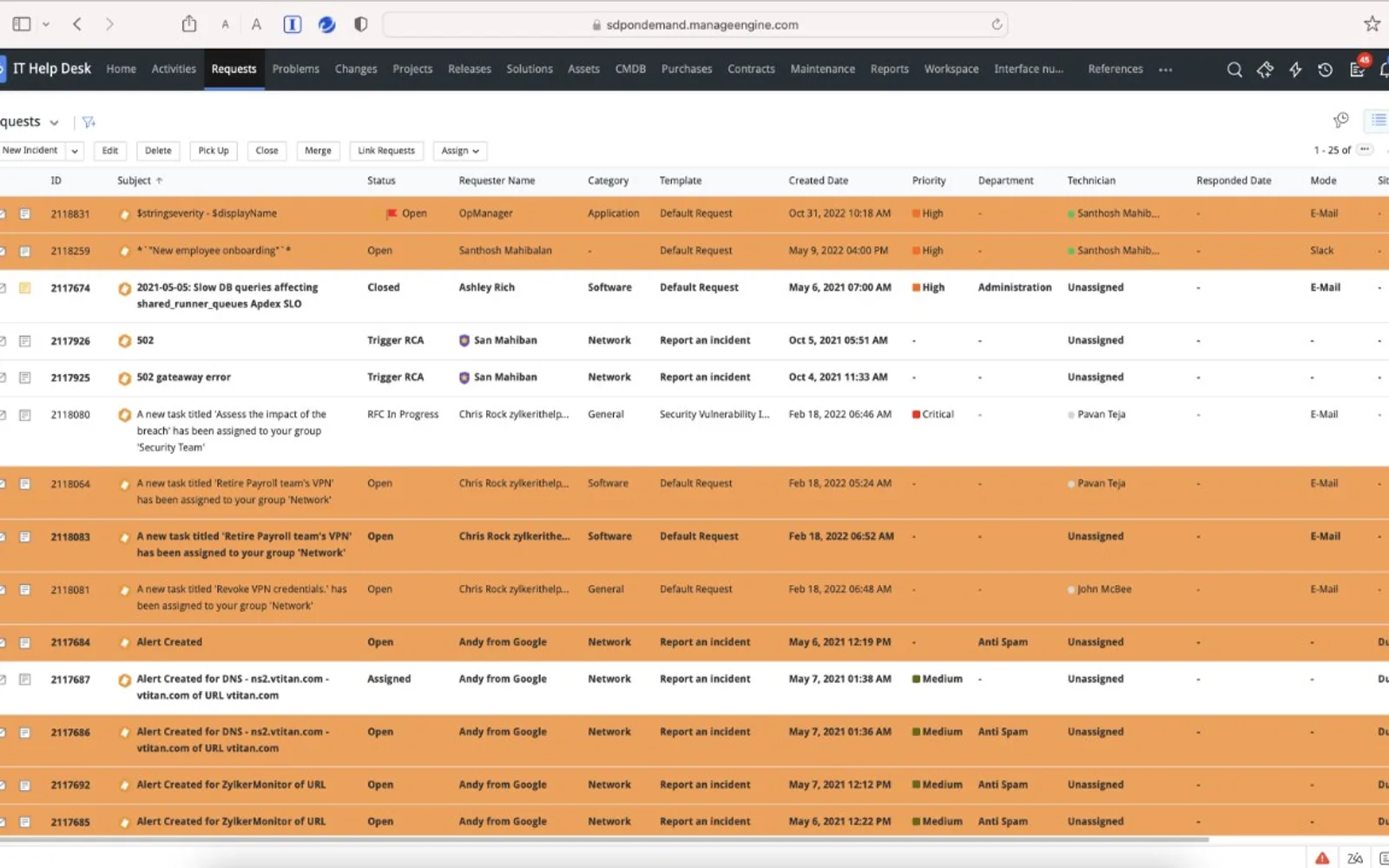Sort by the Subject column header
The image size is (1389, 868).
pyautogui.click(x=140, y=181)
